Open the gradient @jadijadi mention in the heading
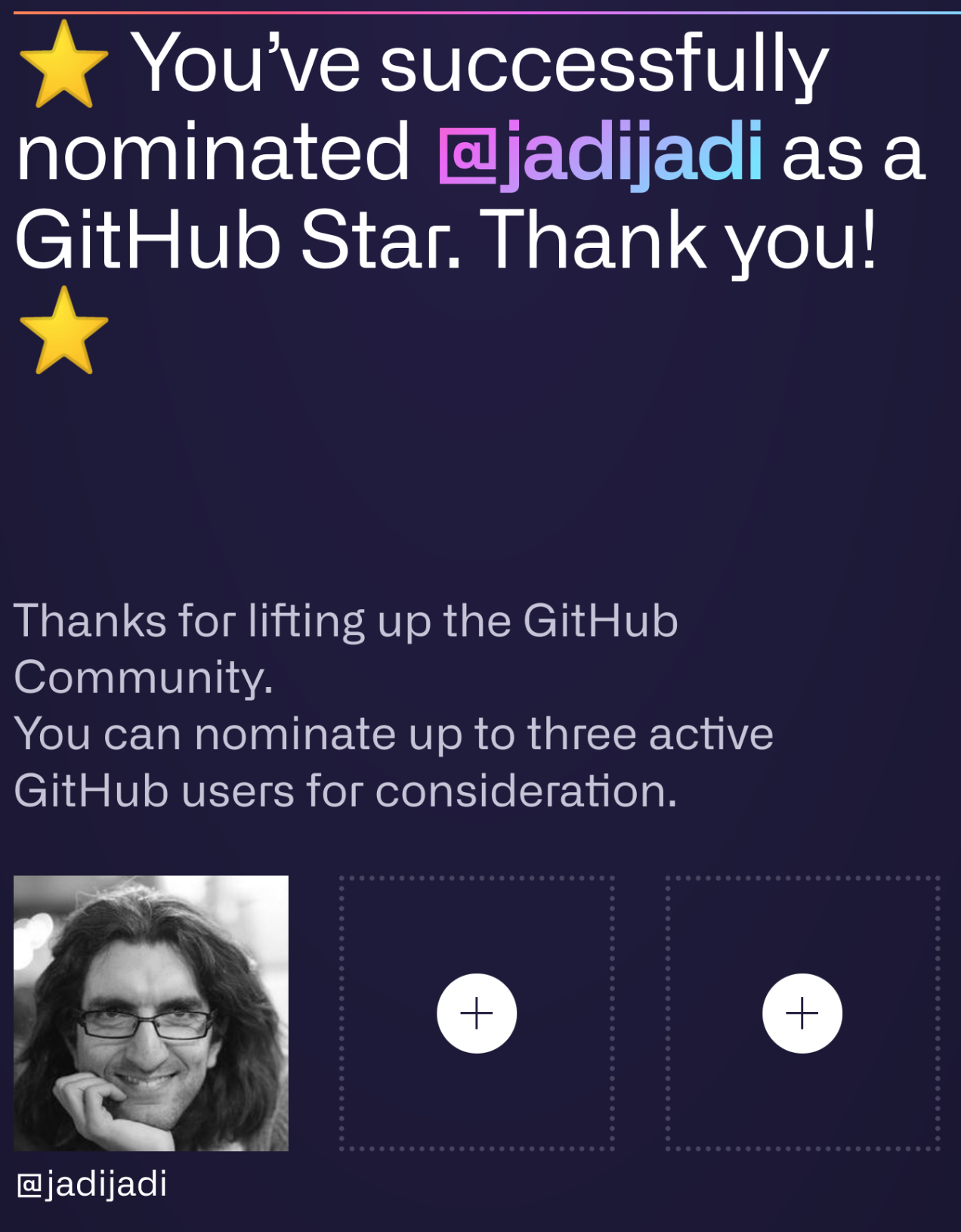The image size is (961, 1232). coord(601,153)
